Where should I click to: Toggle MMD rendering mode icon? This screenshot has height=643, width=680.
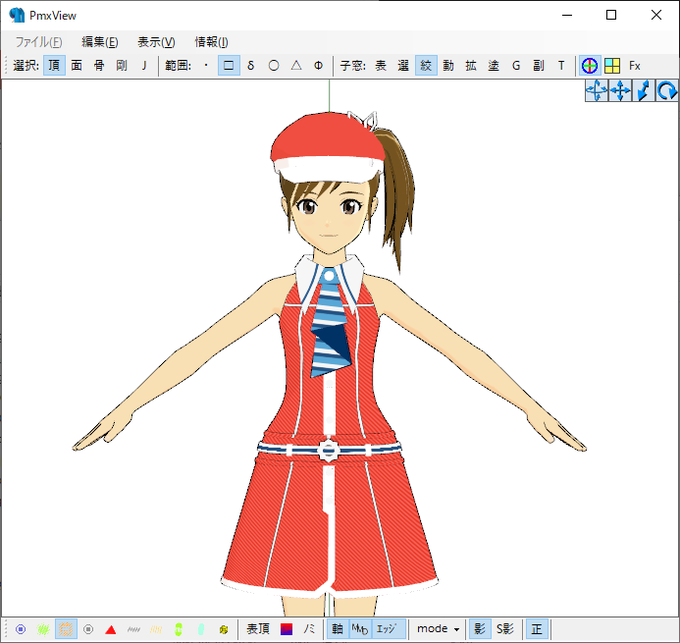360,629
